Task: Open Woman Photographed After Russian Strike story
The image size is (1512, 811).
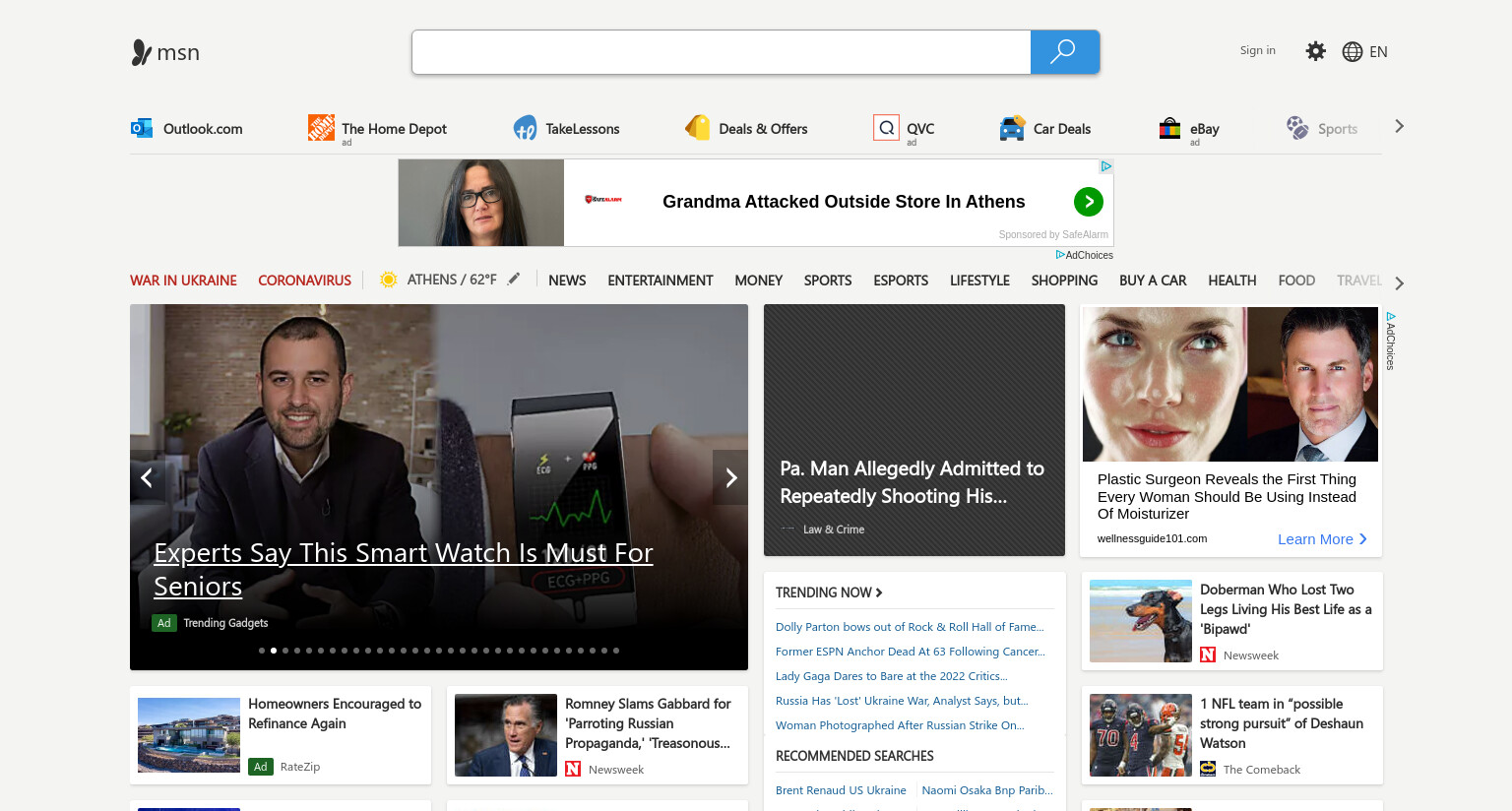Action: pyautogui.click(x=900, y=725)
